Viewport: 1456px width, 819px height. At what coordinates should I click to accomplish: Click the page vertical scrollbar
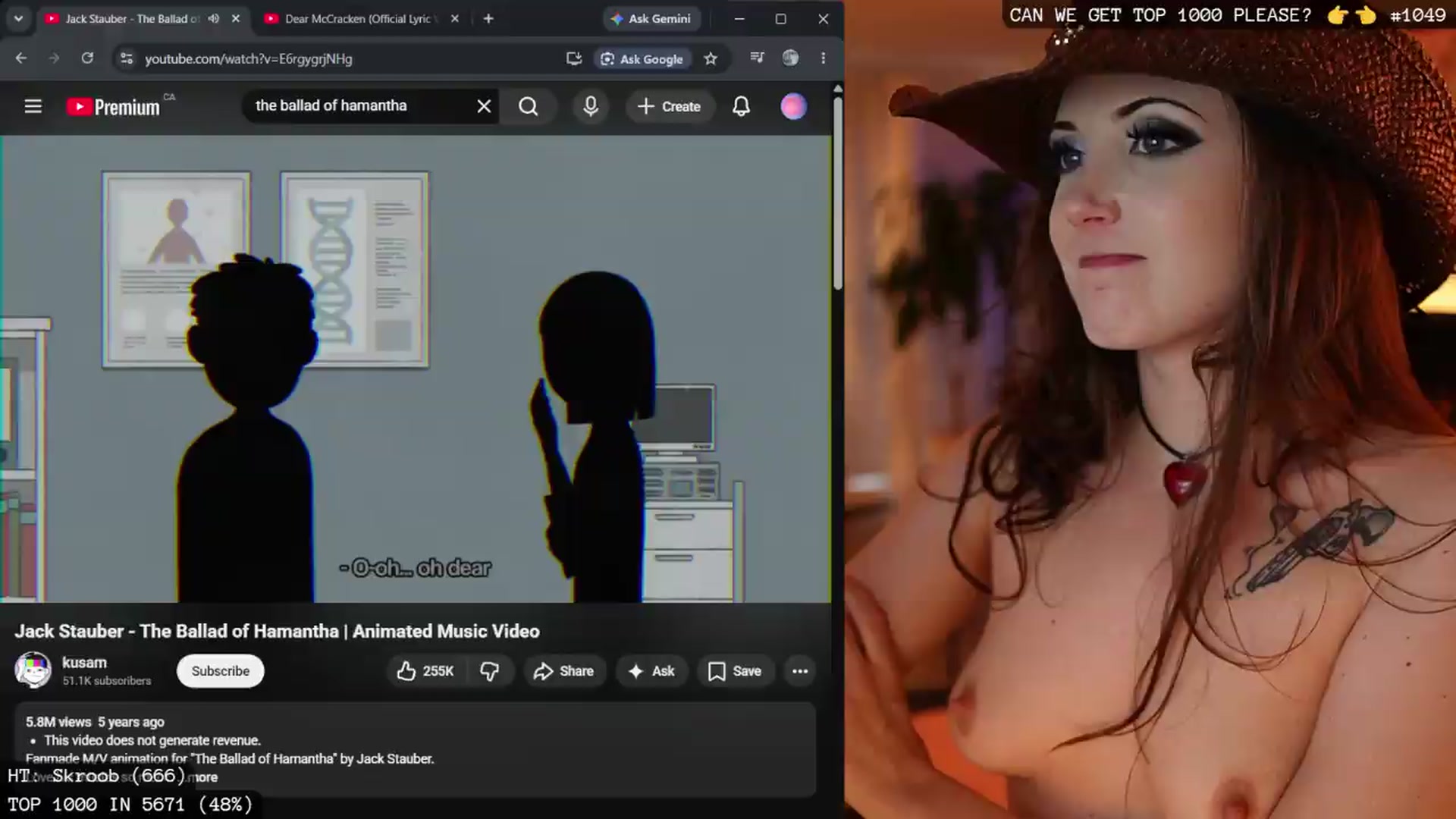click(838, 193)
